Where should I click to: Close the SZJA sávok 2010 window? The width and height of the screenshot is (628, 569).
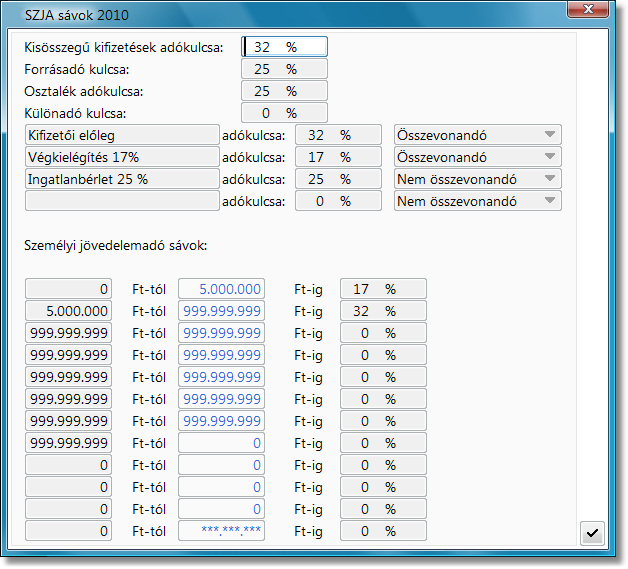(x=588, y=9)
